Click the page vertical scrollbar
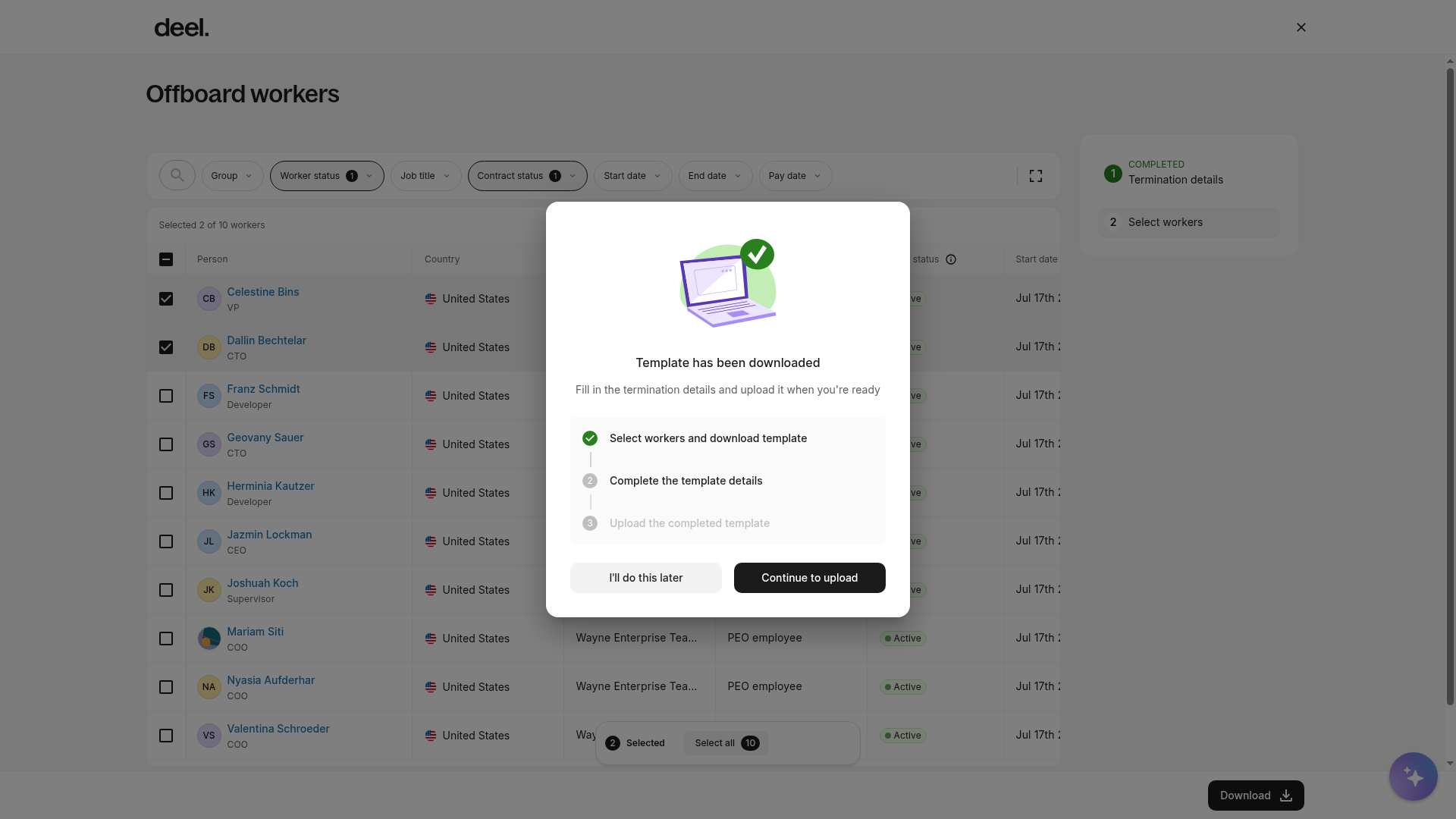 (1450, 387)
